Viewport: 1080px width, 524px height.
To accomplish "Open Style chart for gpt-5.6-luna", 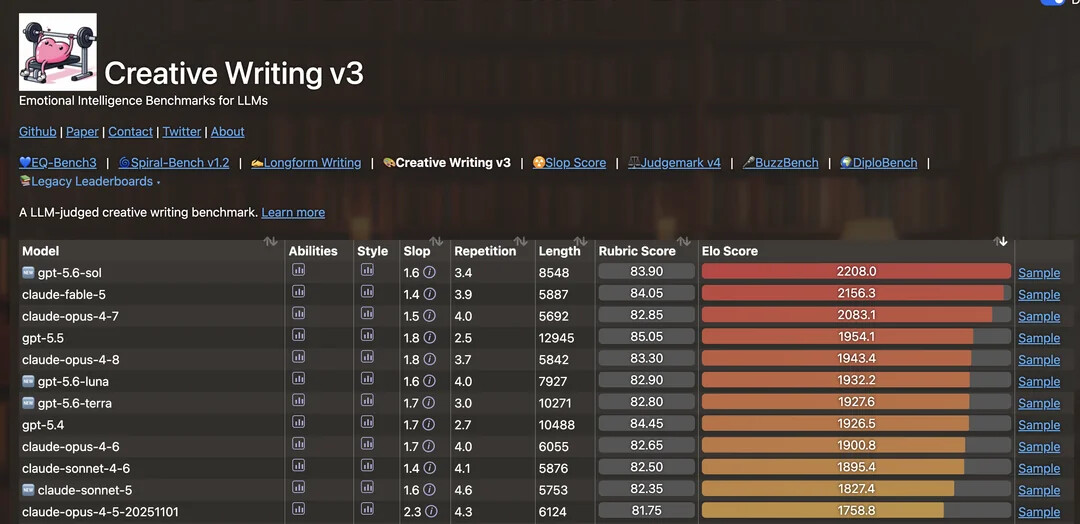I will [x=367, y=379].
